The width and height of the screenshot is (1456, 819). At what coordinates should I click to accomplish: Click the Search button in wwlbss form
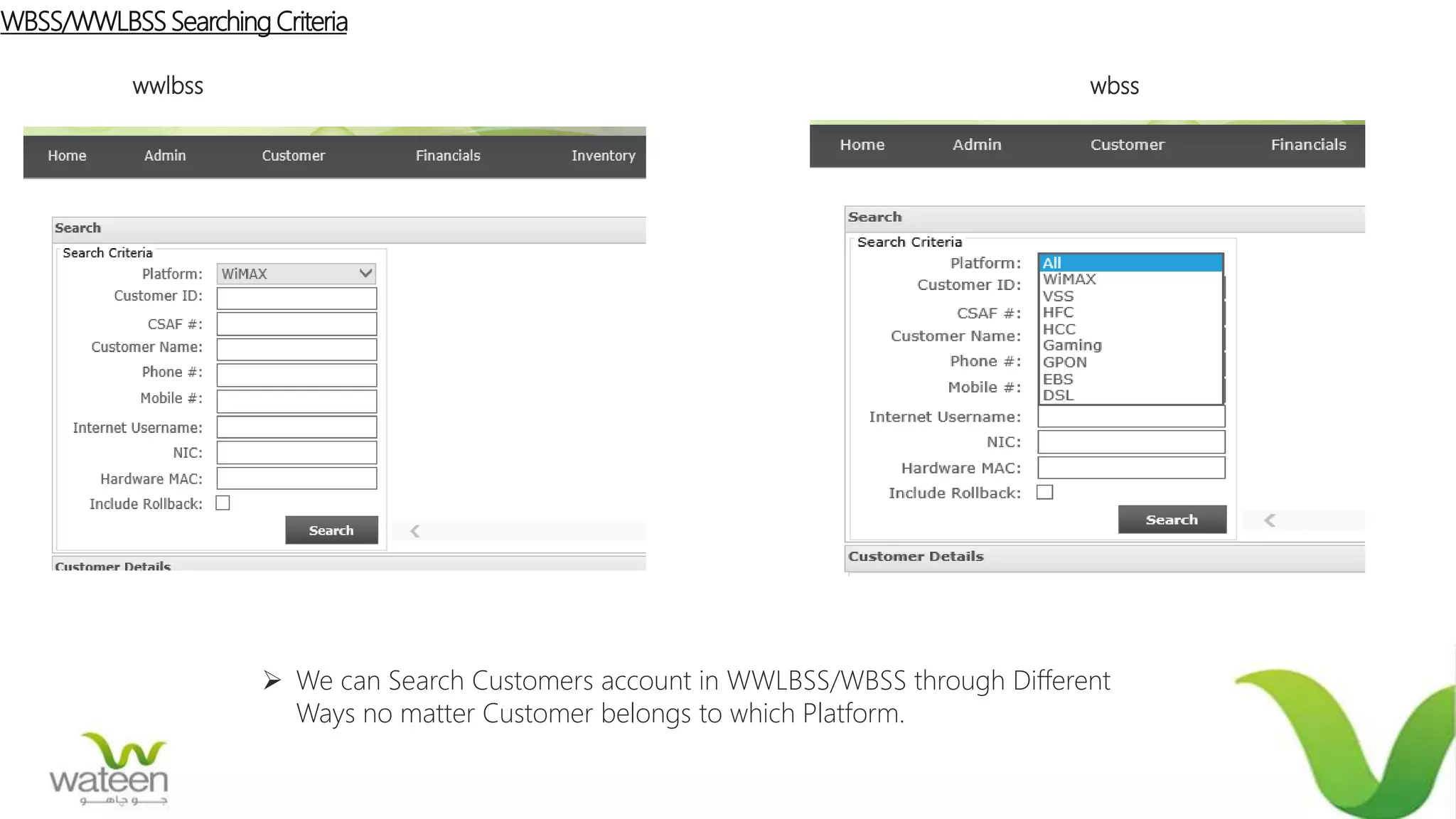[331, 530]
